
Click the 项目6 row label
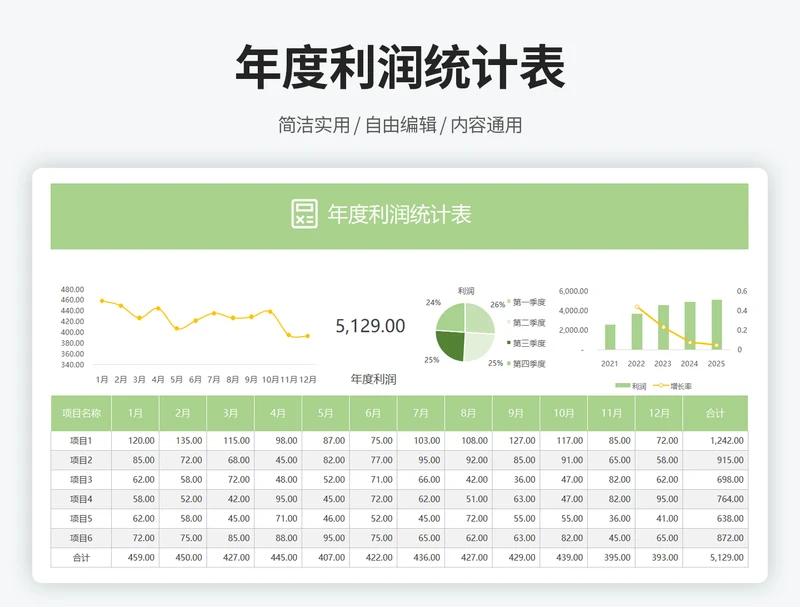[81, 538]
